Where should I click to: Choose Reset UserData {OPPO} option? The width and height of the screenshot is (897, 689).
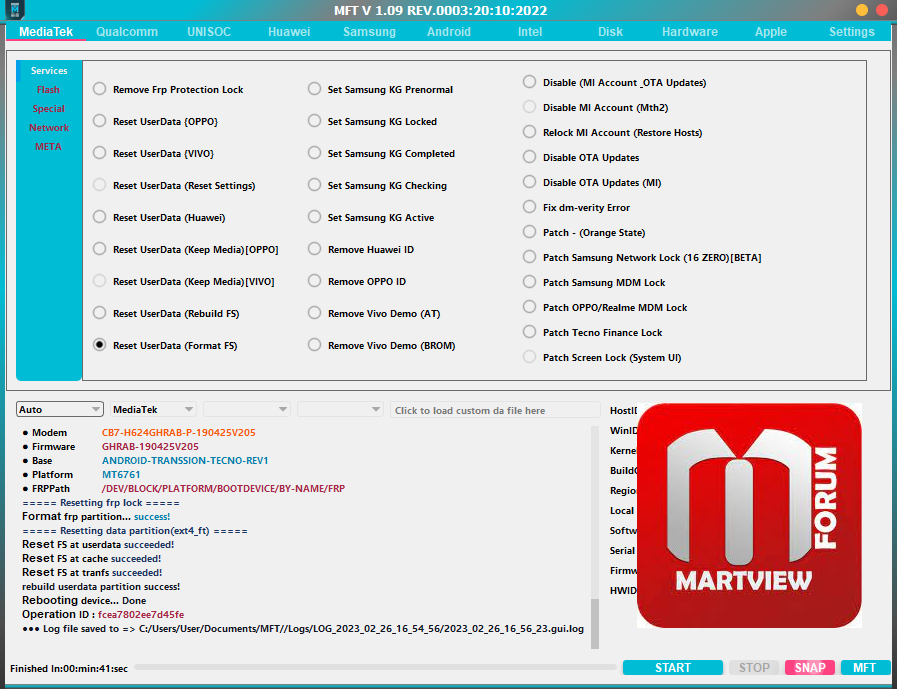pos(156,121)
